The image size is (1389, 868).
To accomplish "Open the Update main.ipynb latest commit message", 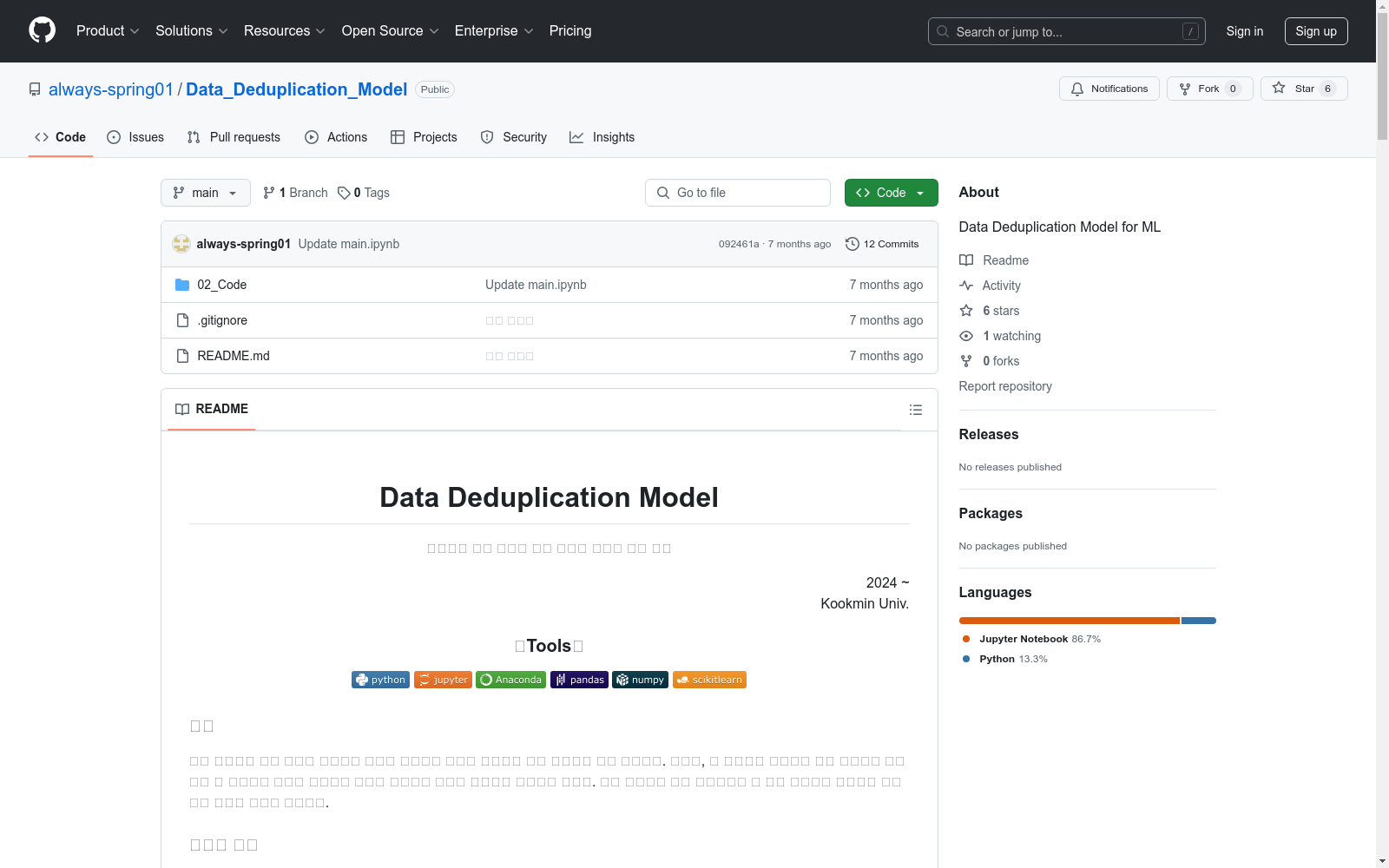I will (349, 244).
